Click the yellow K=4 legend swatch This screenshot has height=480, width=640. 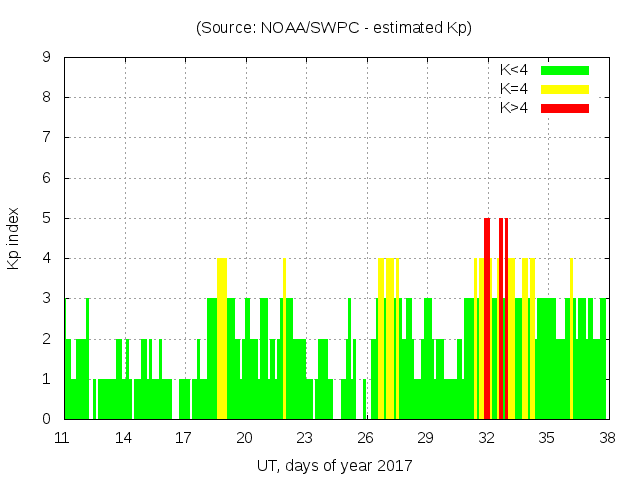click(x=565, y=89)
